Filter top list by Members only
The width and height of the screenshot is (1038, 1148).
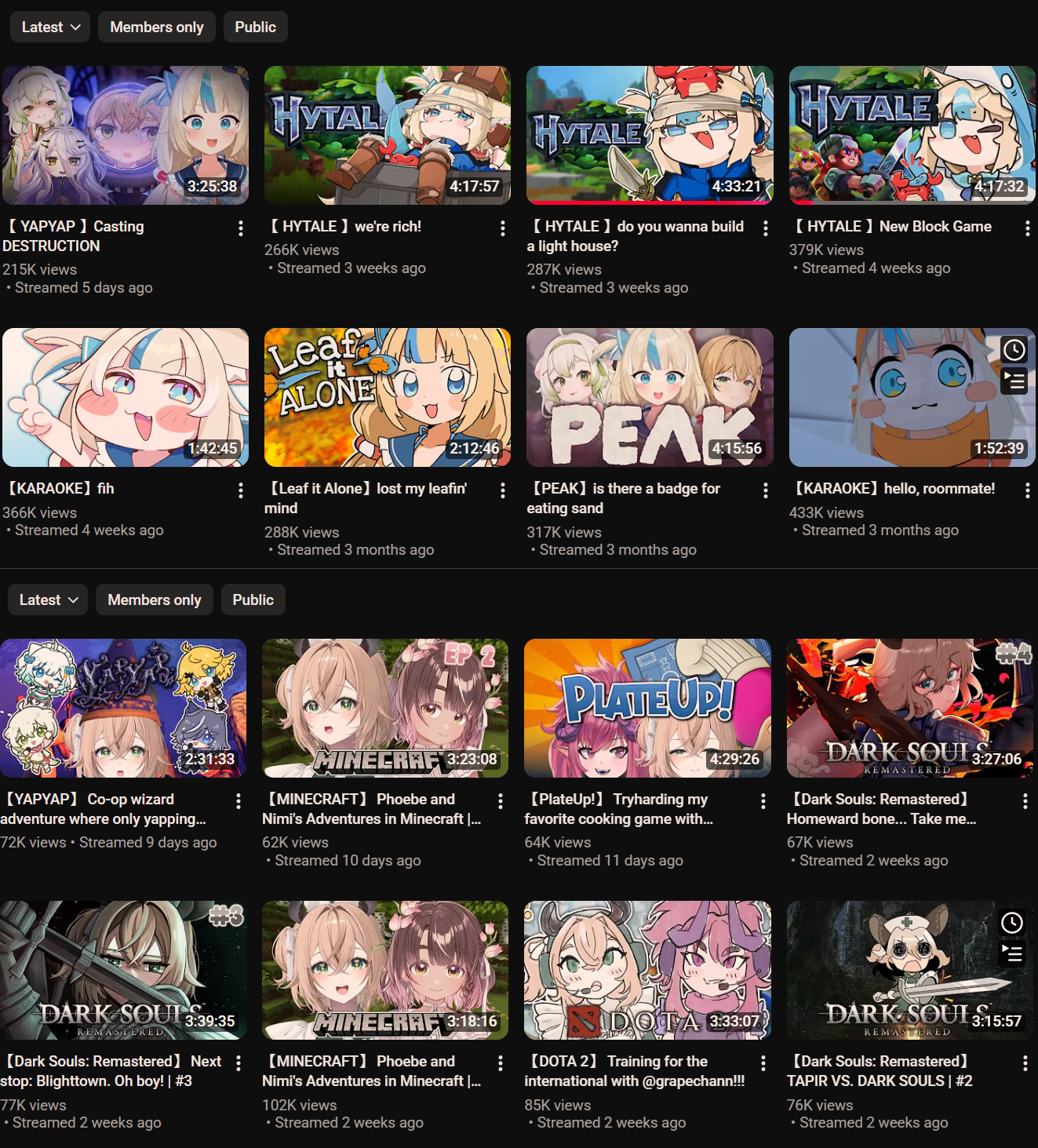pos(157,27)
